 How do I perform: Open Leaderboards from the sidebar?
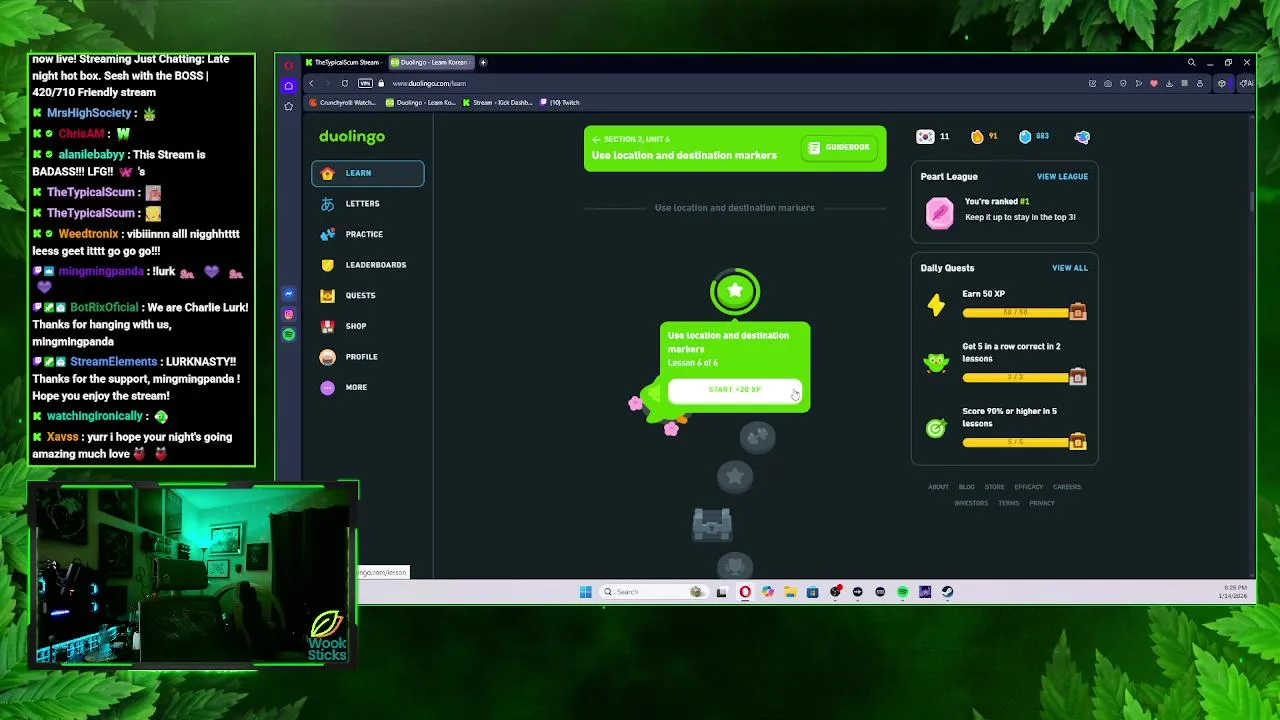(367, 265)
